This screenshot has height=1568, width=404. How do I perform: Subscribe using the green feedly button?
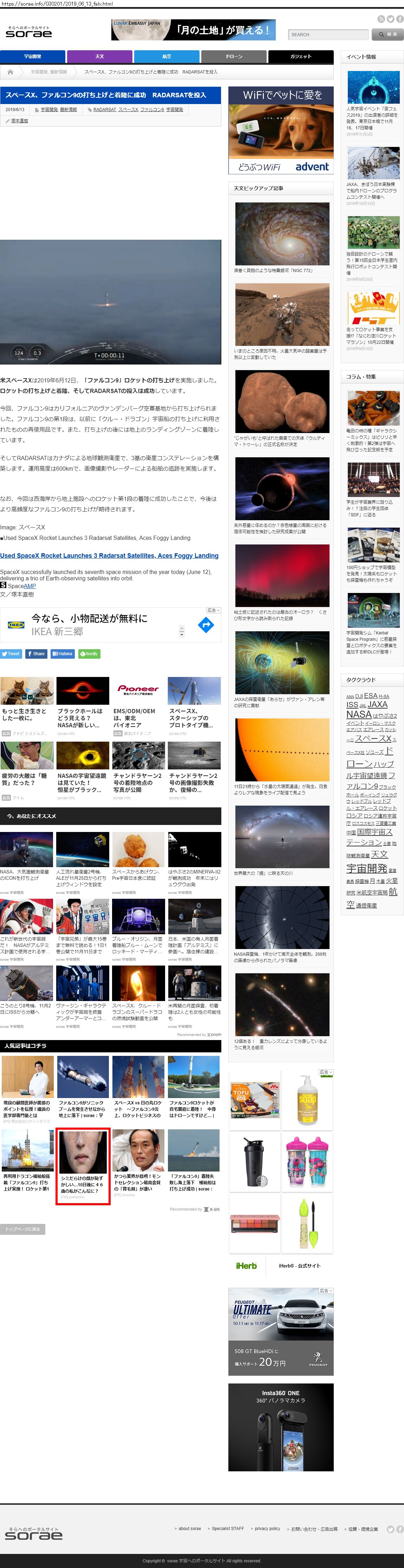(x=90, y=654)
